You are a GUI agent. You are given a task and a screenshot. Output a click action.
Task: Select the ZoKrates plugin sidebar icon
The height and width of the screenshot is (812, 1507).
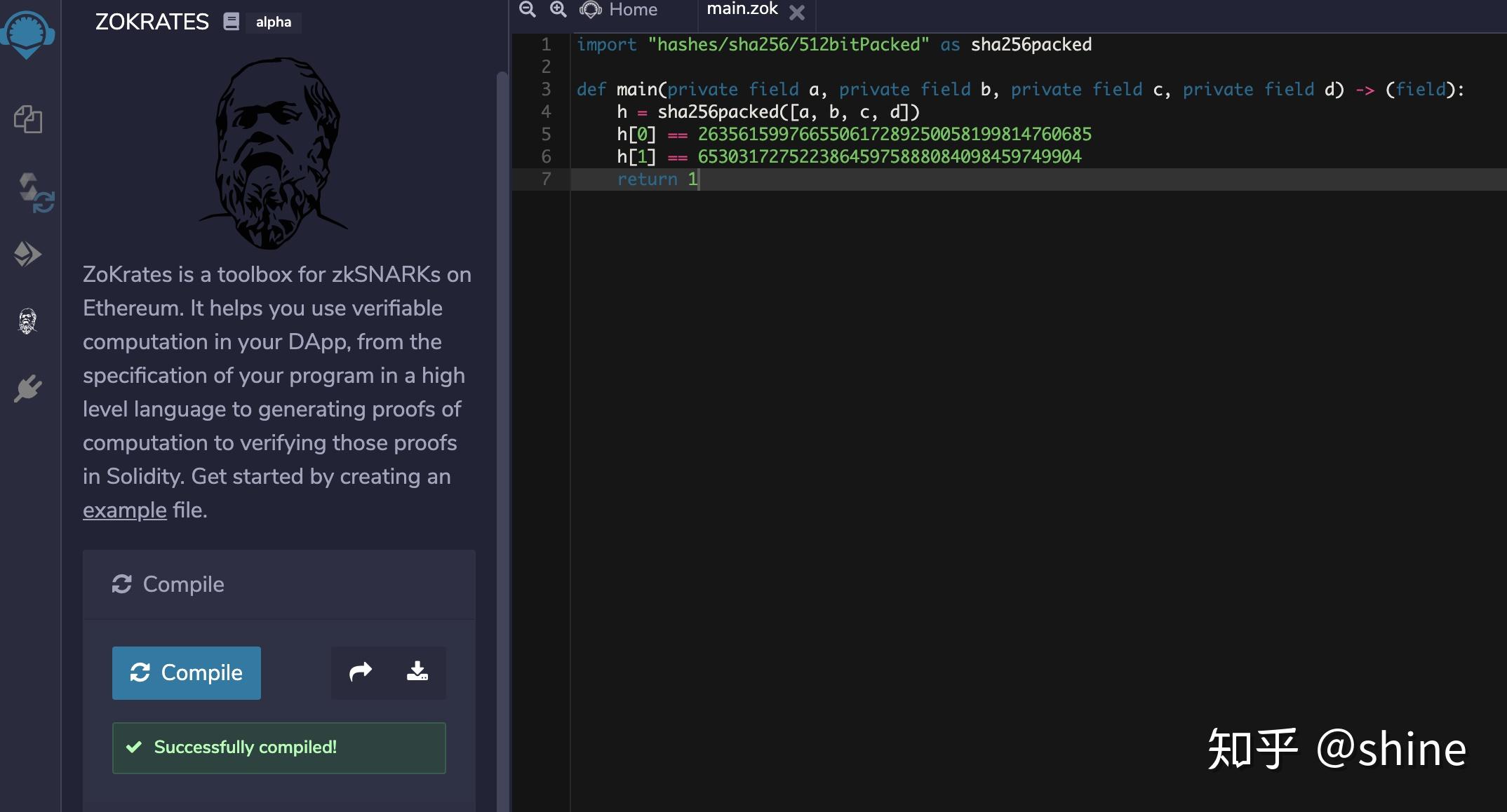pos(27,321)
